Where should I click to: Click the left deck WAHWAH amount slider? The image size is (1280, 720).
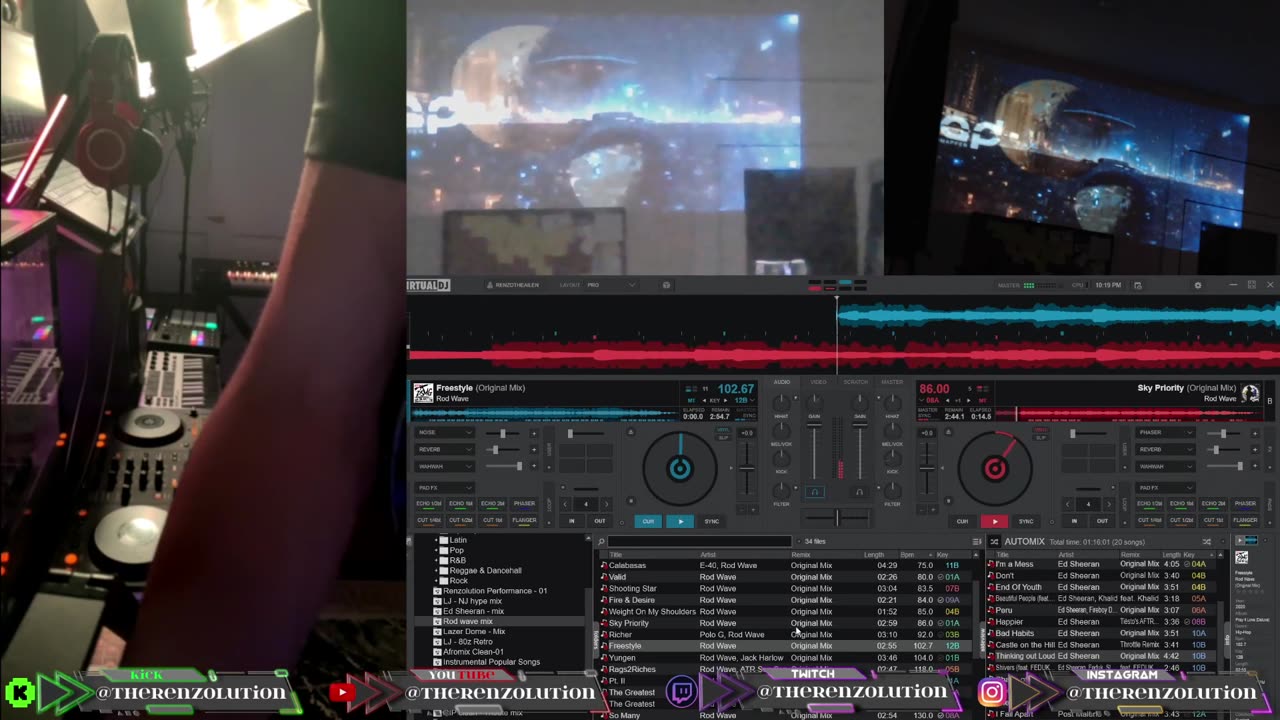503,466
